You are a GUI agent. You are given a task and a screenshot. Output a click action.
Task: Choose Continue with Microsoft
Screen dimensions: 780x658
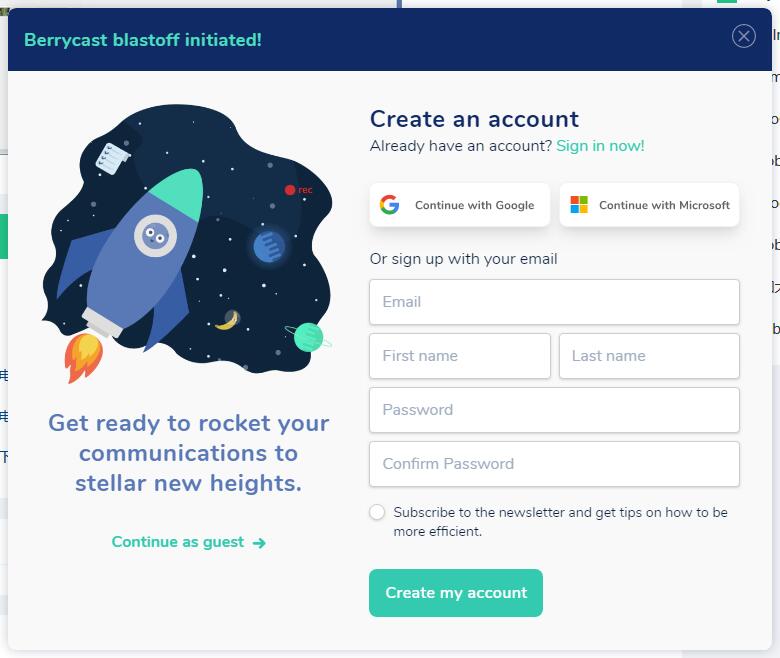649,205
